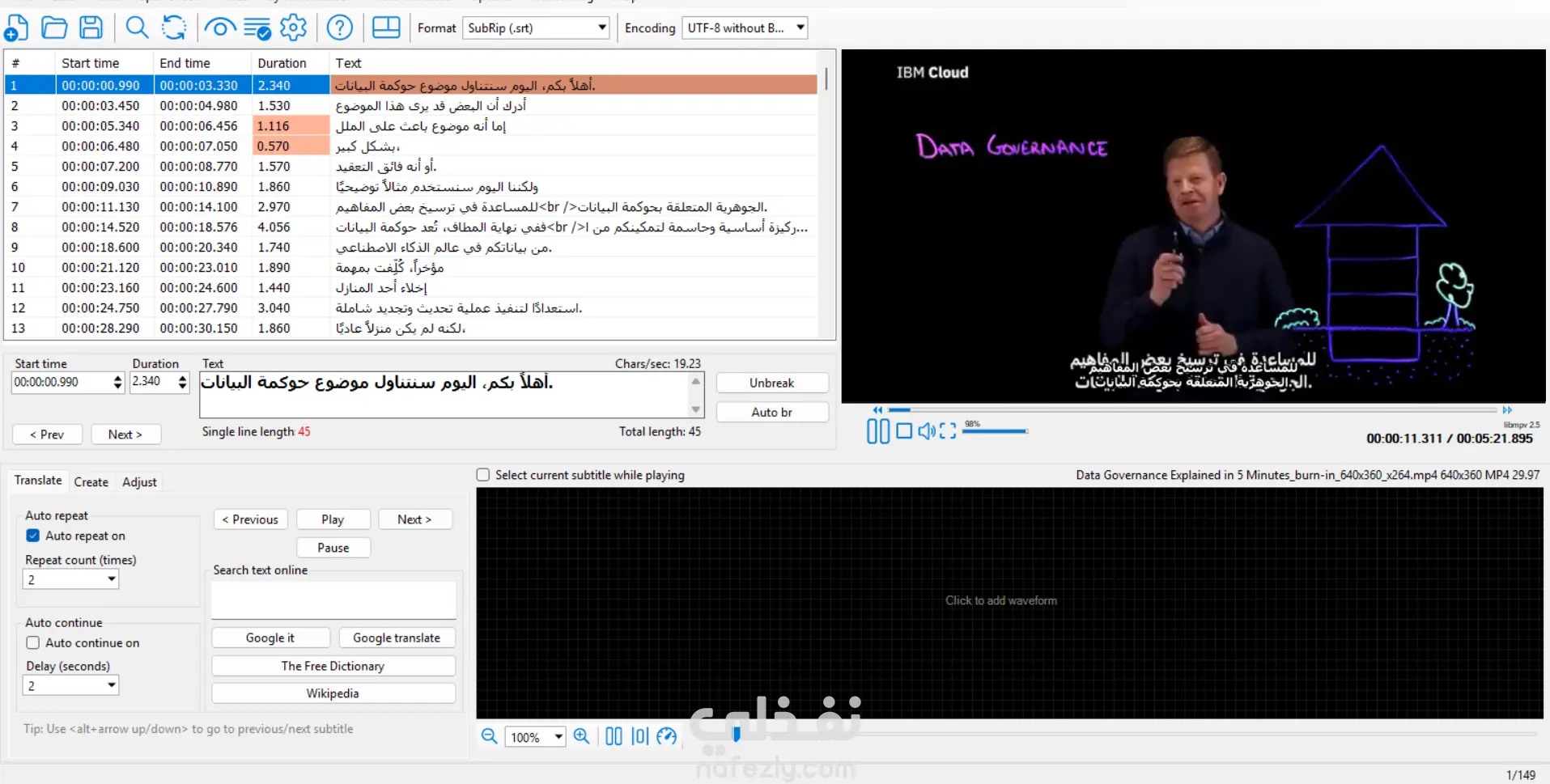
Task: Switch to the Translate tab
Action: 38,481
